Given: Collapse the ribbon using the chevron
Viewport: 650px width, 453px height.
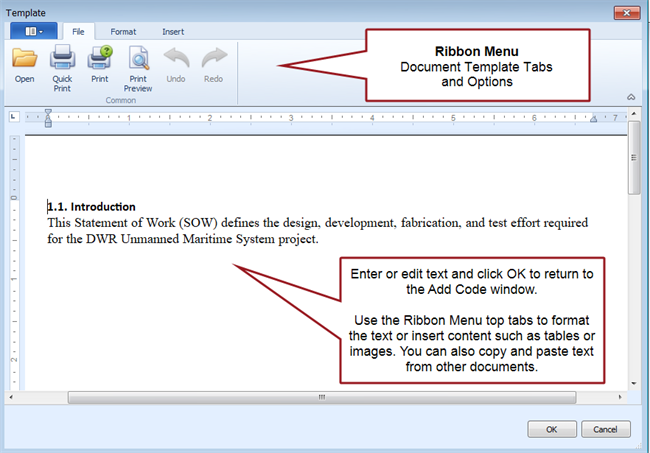Looking at the screenshot, I should pos(631,97).
